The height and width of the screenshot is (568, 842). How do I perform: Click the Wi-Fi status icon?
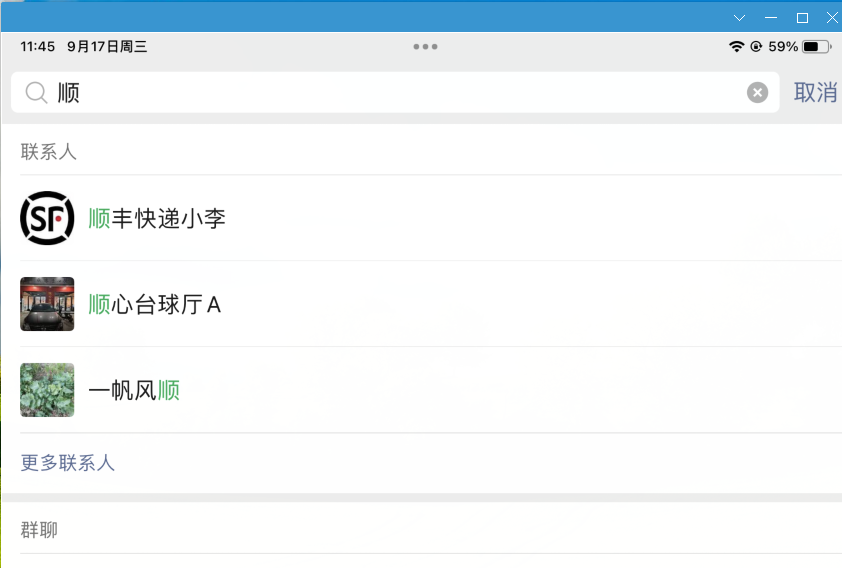tap(736, 47)
